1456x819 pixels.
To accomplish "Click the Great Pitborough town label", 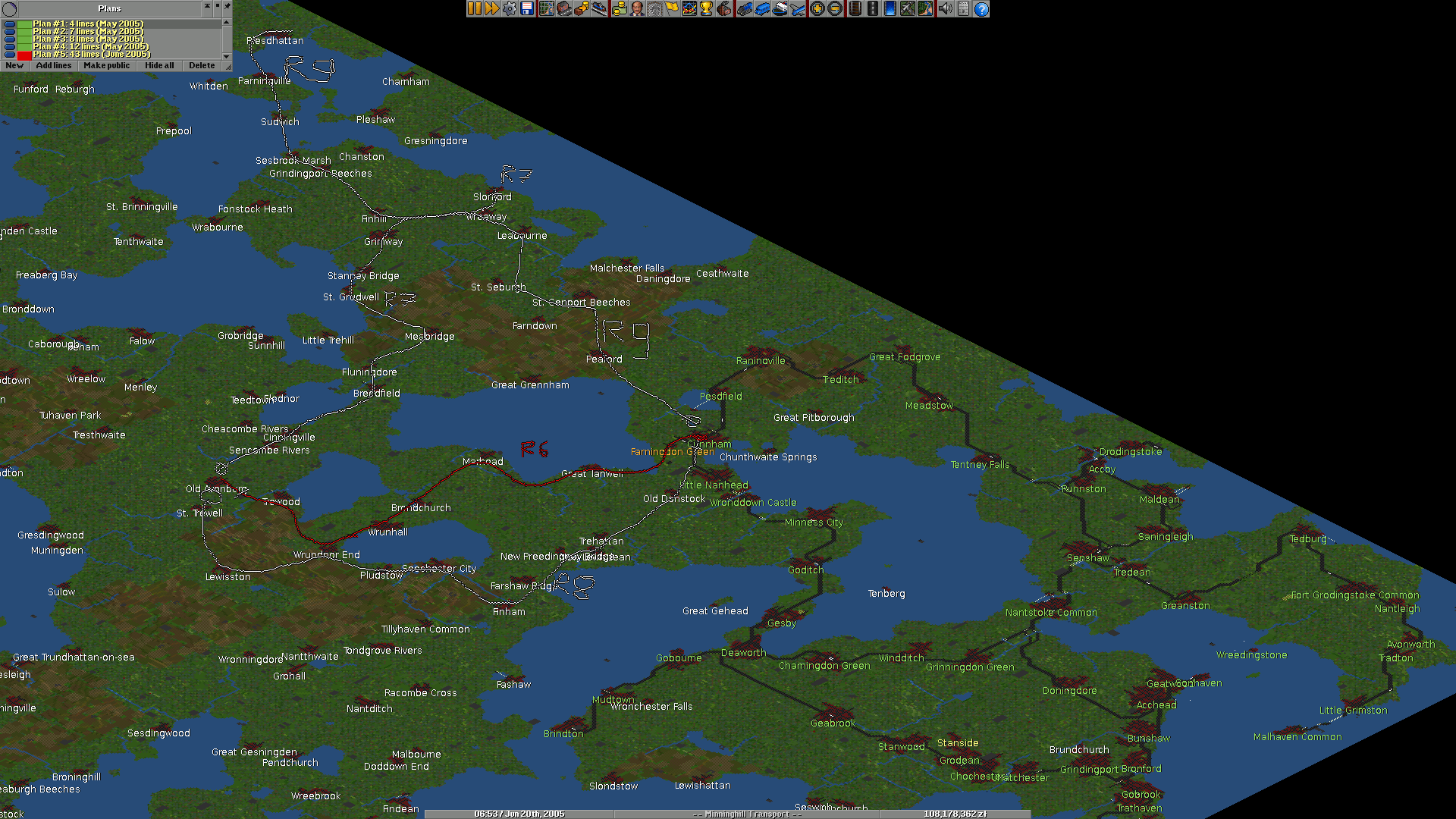I will [814, 418].
